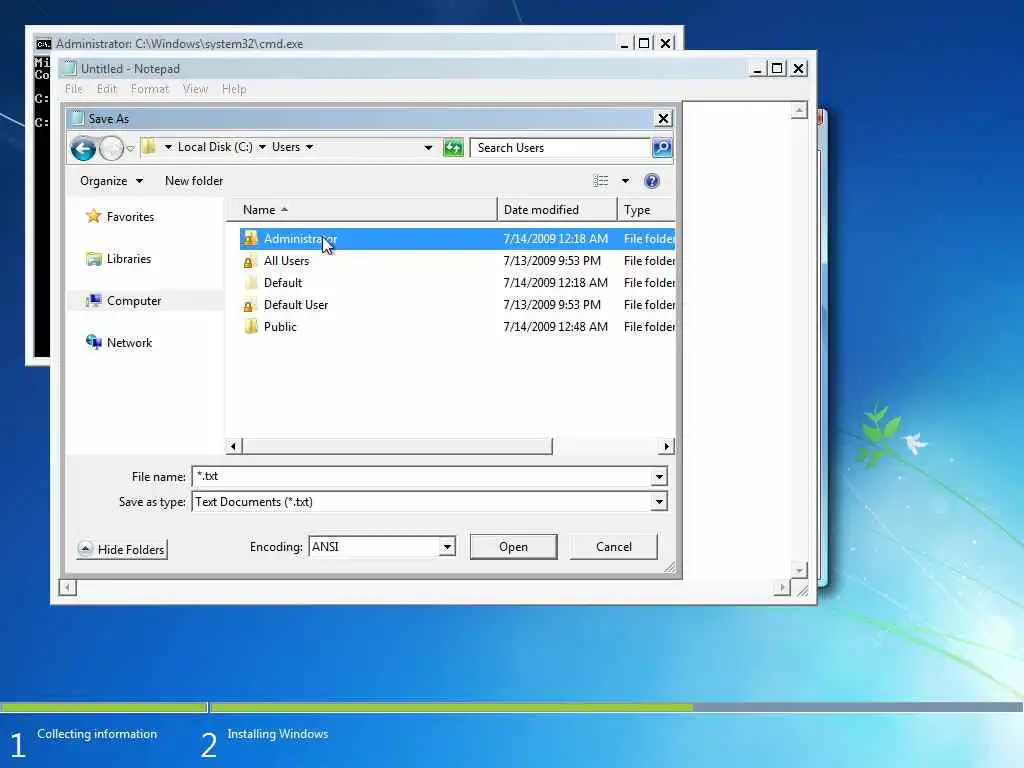Click the folder icon in address bar
Viewport: 1024px width, 768px height.
pos(149,147)
